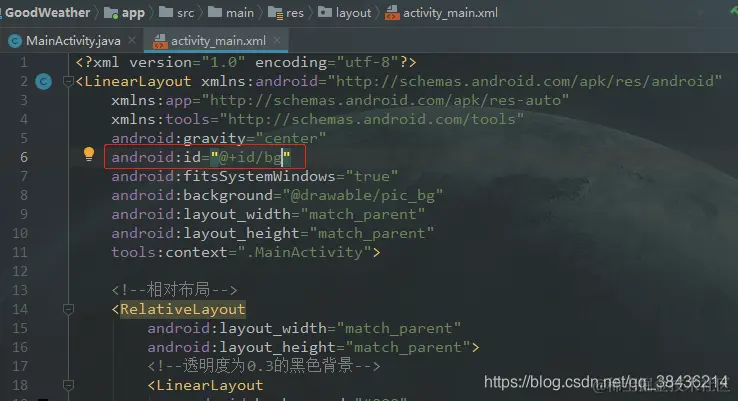Image resolution: width=738 pixels, height=401 pixels.
Task: Click res resource folder icon
Action: click(x=275, y=13)
